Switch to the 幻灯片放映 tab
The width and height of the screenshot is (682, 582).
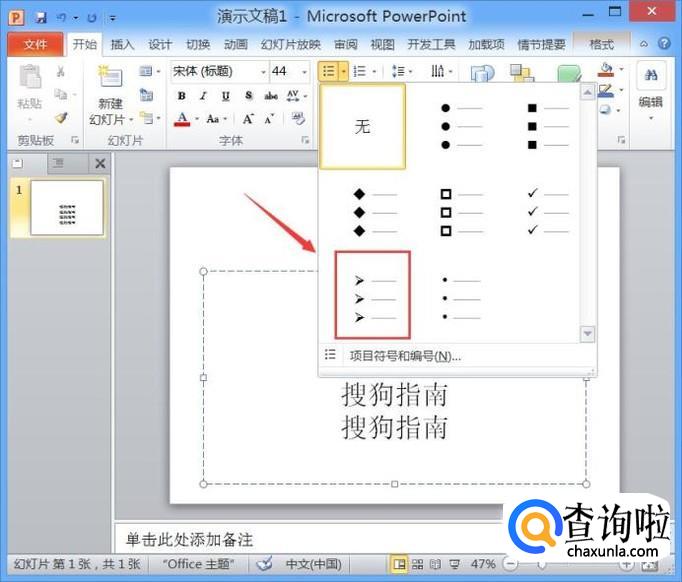pyautogui.click(x=291, y=44)
